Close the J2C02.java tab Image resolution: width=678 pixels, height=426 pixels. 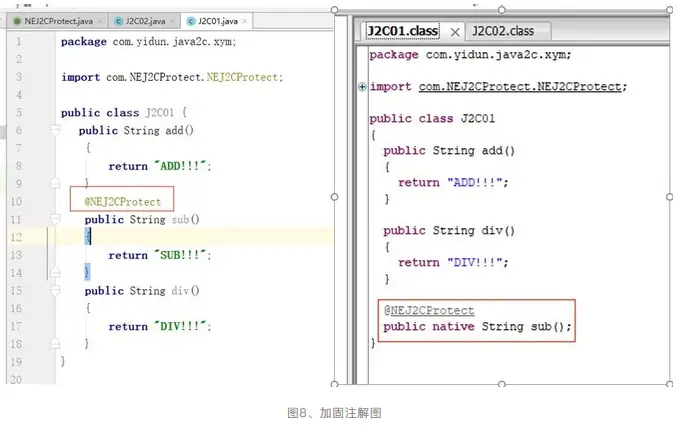(x=172, y=21)
